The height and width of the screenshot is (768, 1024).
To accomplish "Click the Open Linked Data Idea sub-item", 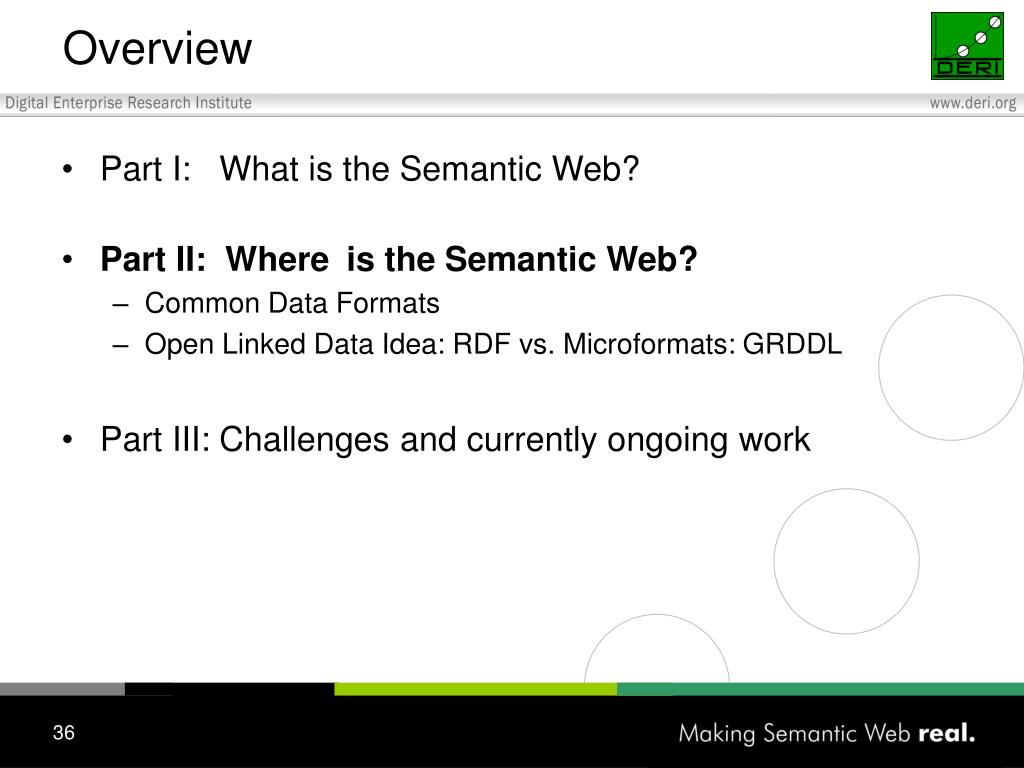I will 493,344.
